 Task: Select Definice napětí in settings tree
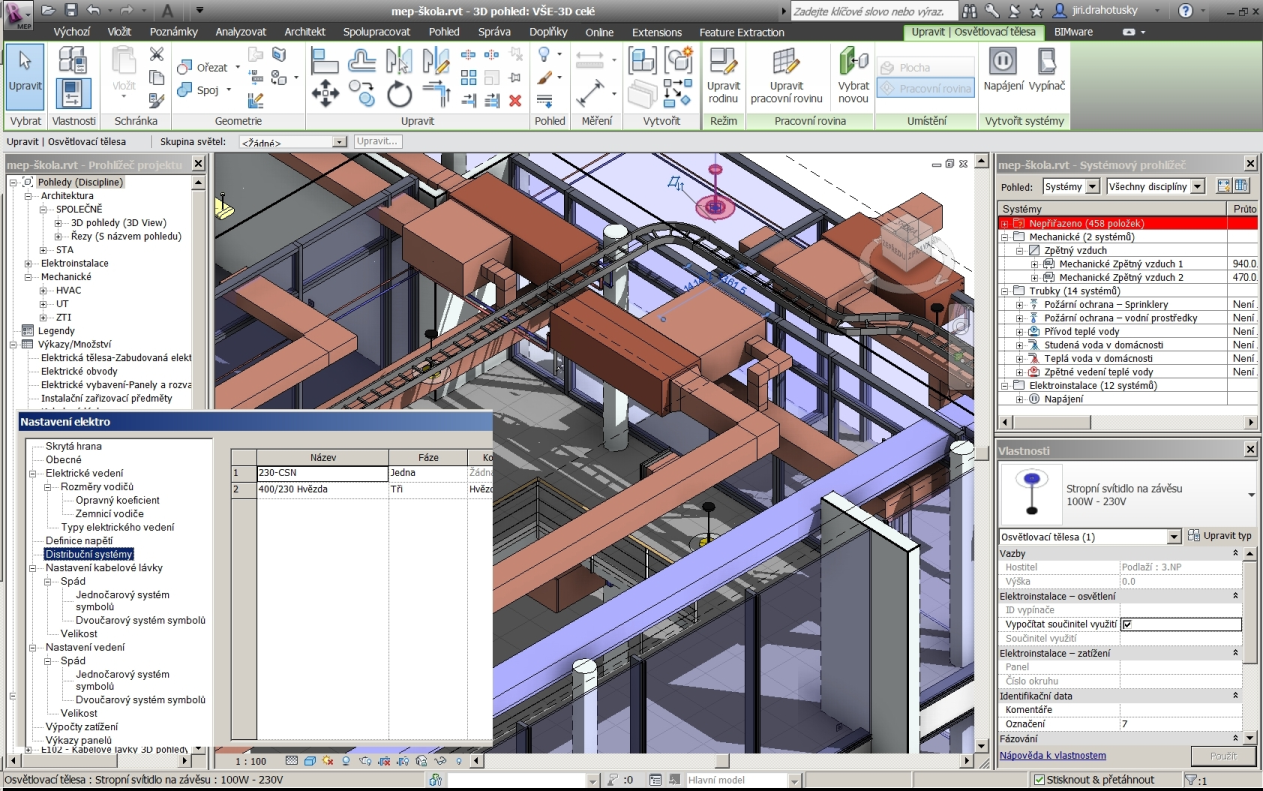tap(79, 540)
